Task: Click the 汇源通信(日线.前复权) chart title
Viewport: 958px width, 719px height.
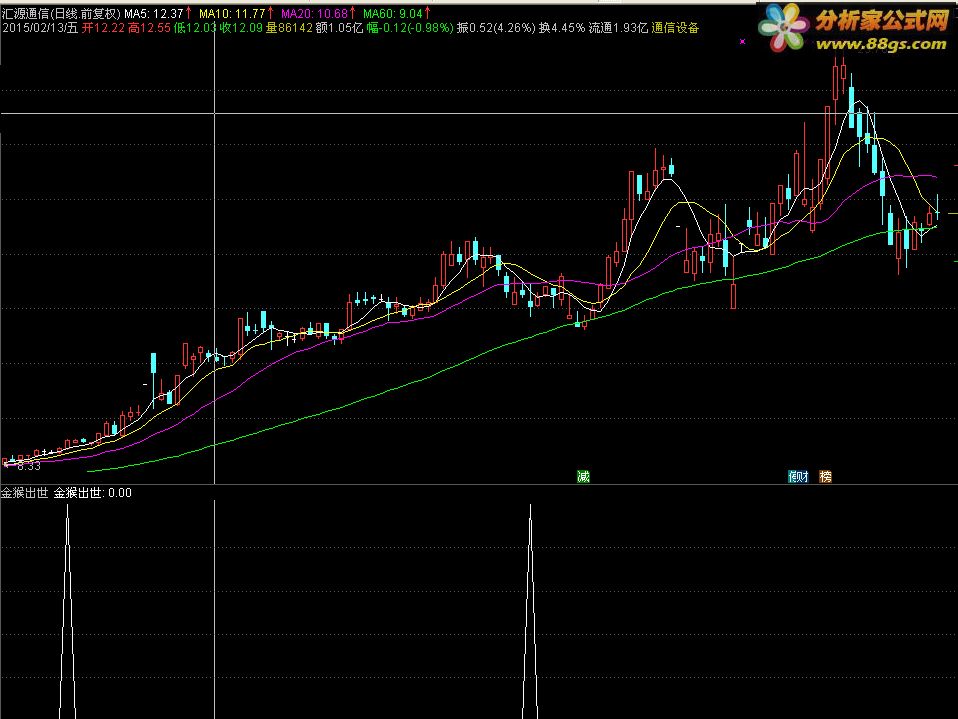Action: (x=61, y=13)
